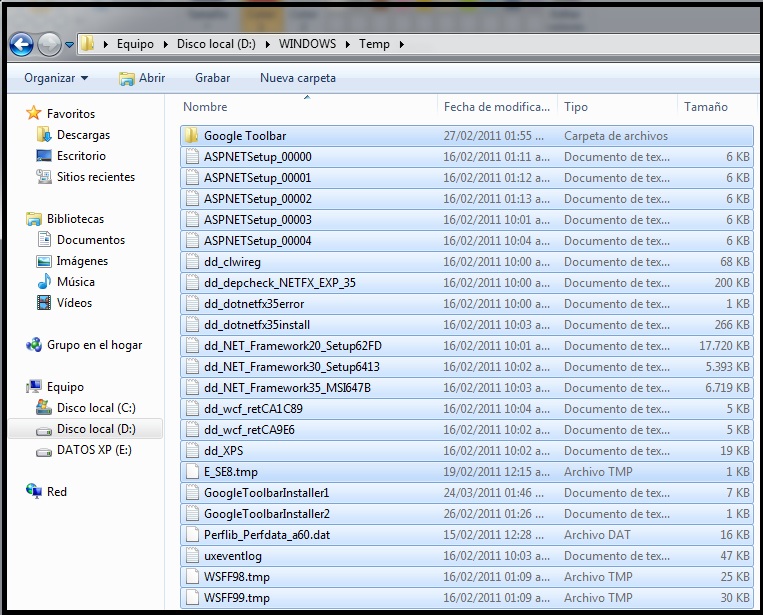Select ASPNETSetup_00001 file icon
Viewport: 763px width, 615px height.
[x=192, y=177]
